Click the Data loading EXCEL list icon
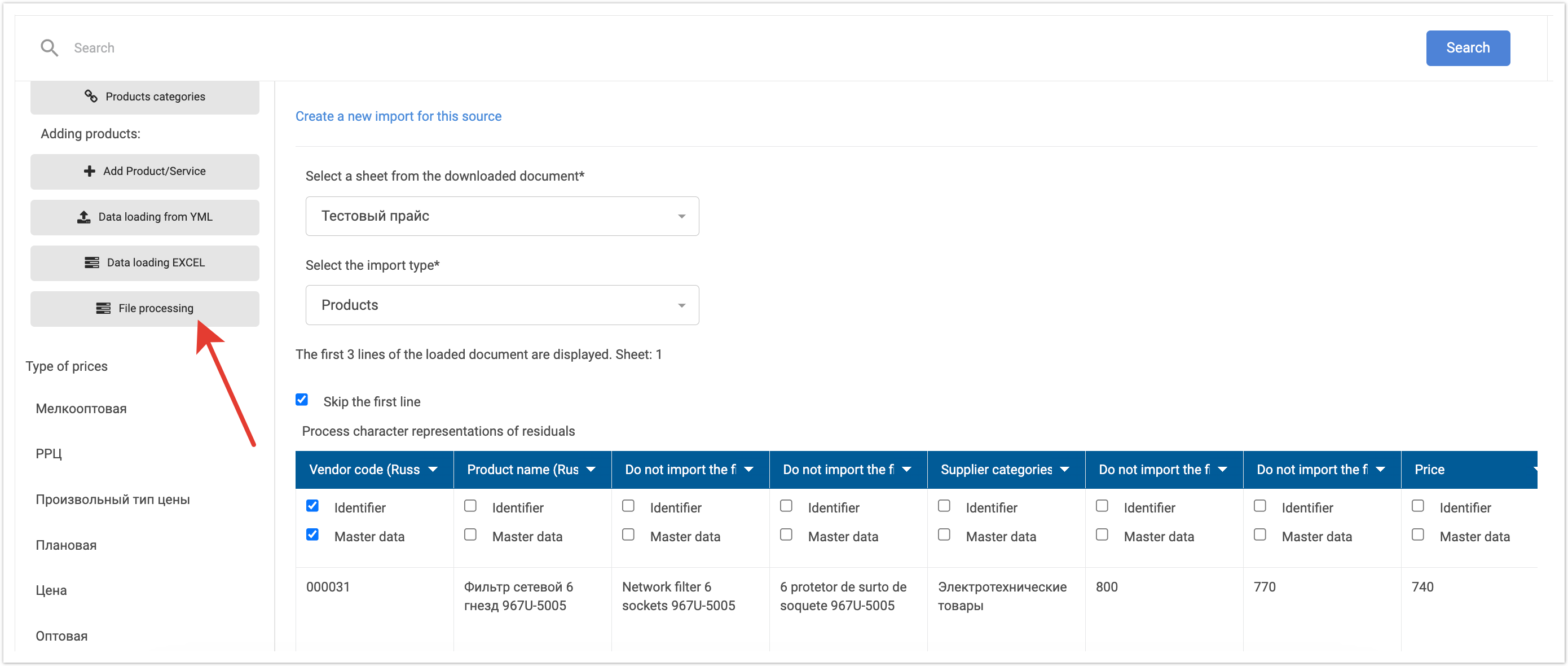Viewport: 1568px width, 666px height. [x=91, y=262]
